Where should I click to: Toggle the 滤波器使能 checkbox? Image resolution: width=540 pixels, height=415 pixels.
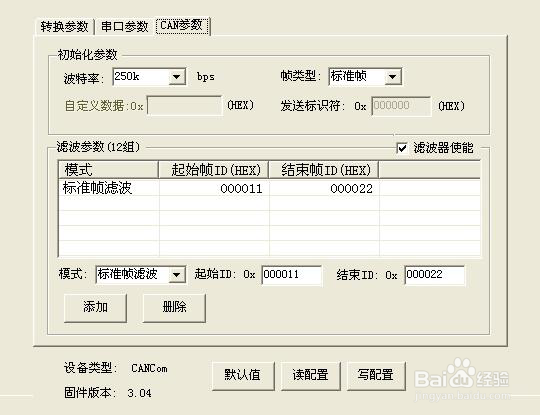[402, 148]
